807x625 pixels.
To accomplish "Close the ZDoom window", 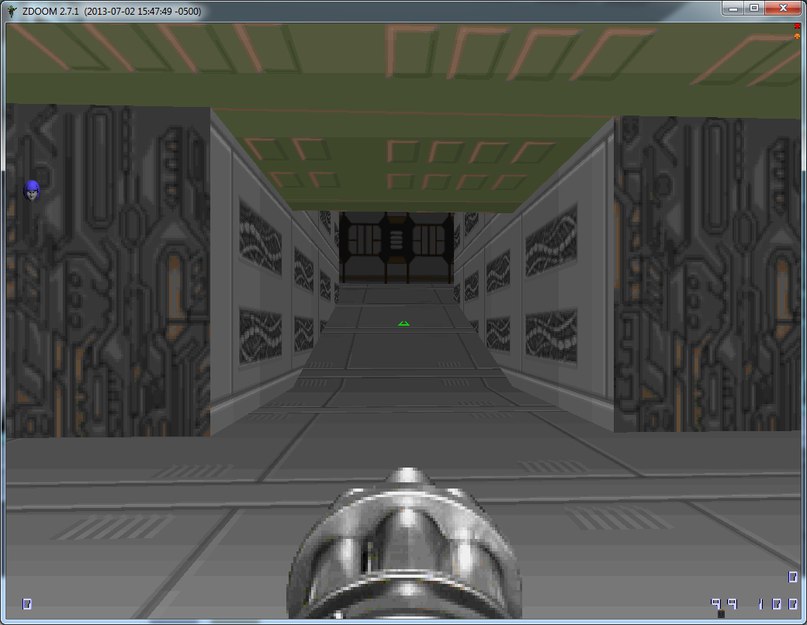I will [783, 8].
